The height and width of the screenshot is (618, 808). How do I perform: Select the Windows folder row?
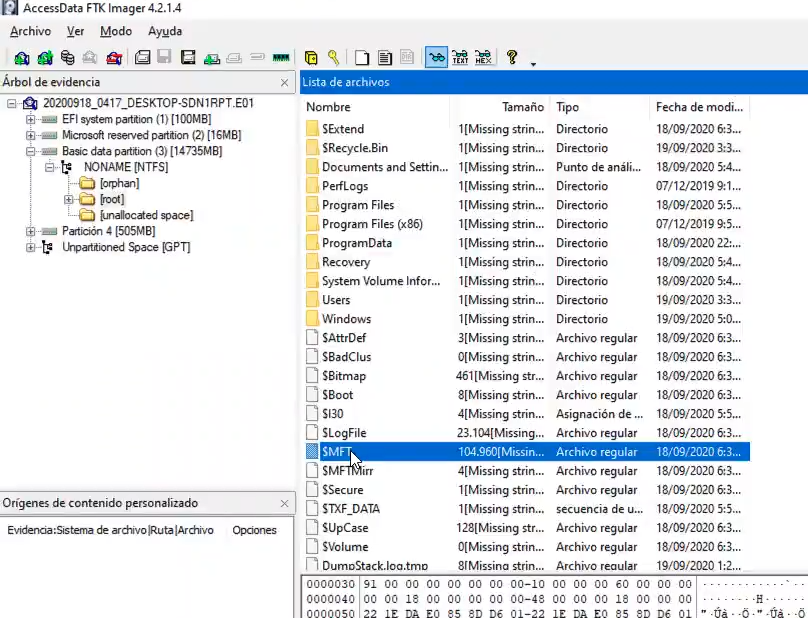click(x=526, y=319)
